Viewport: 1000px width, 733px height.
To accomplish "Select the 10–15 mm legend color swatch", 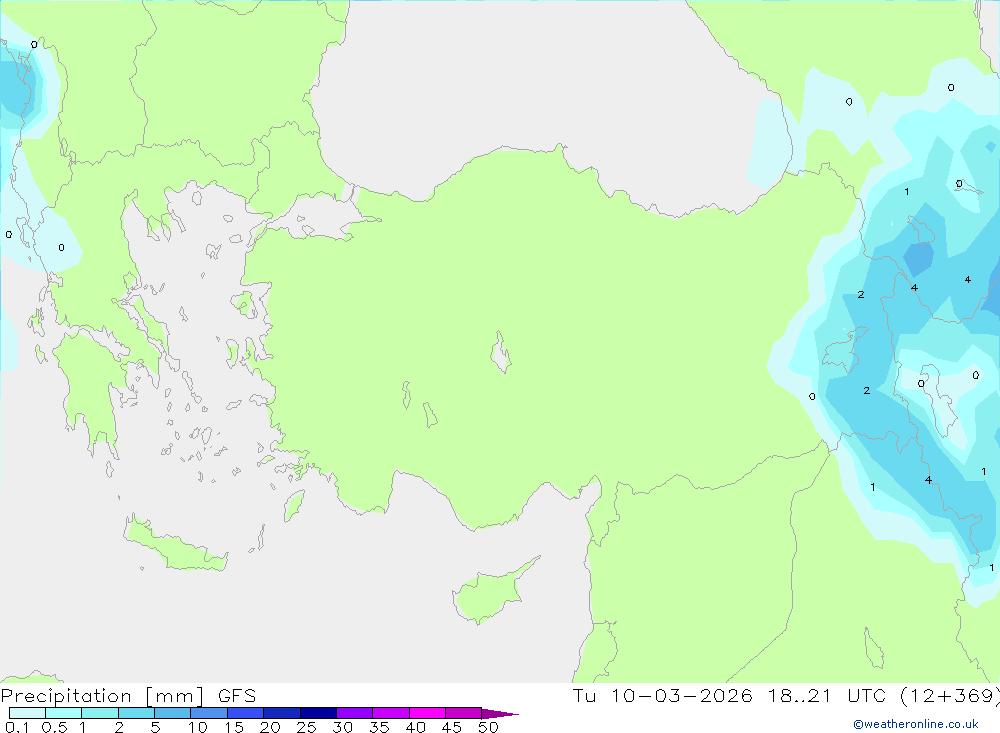I will click(209, 713).
